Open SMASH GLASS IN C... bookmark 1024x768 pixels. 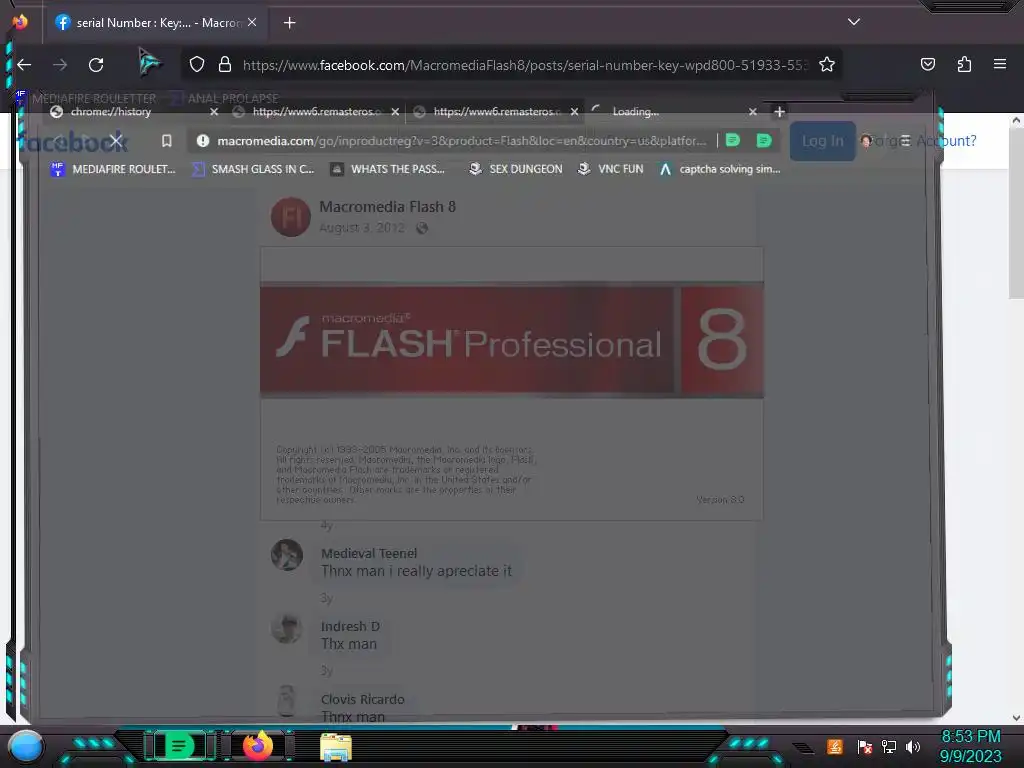pyautogui.click(x=253, y=169)
